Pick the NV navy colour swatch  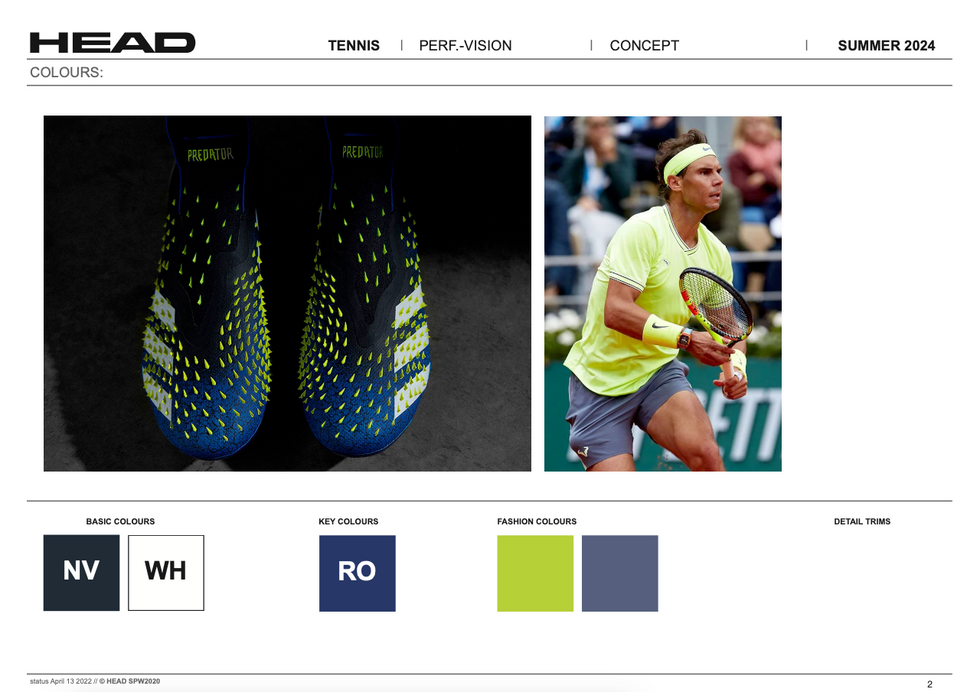coord(81,573)
